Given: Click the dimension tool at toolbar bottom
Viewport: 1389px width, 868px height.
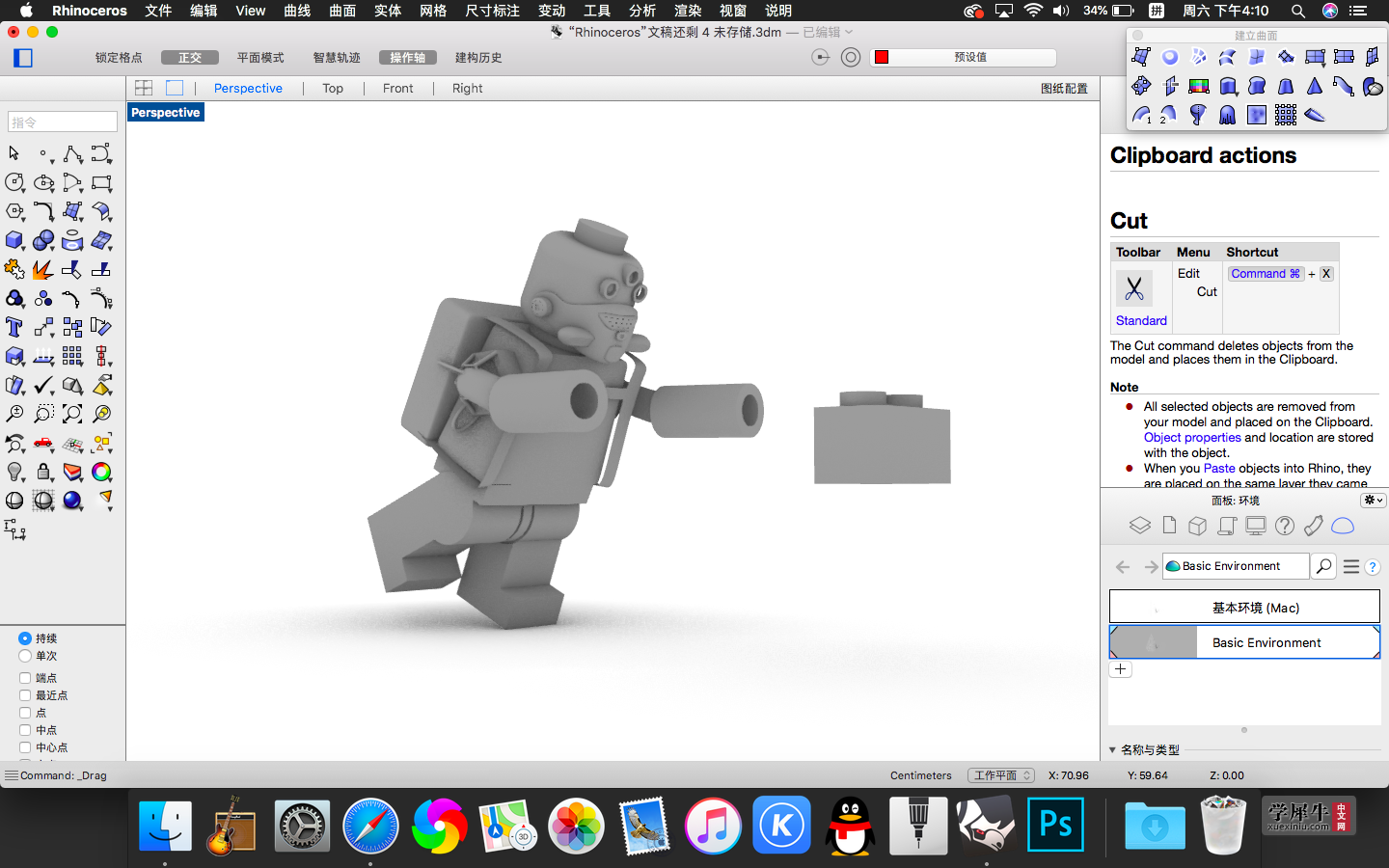Looking at the screenshot, I should (x=14, y=529).
